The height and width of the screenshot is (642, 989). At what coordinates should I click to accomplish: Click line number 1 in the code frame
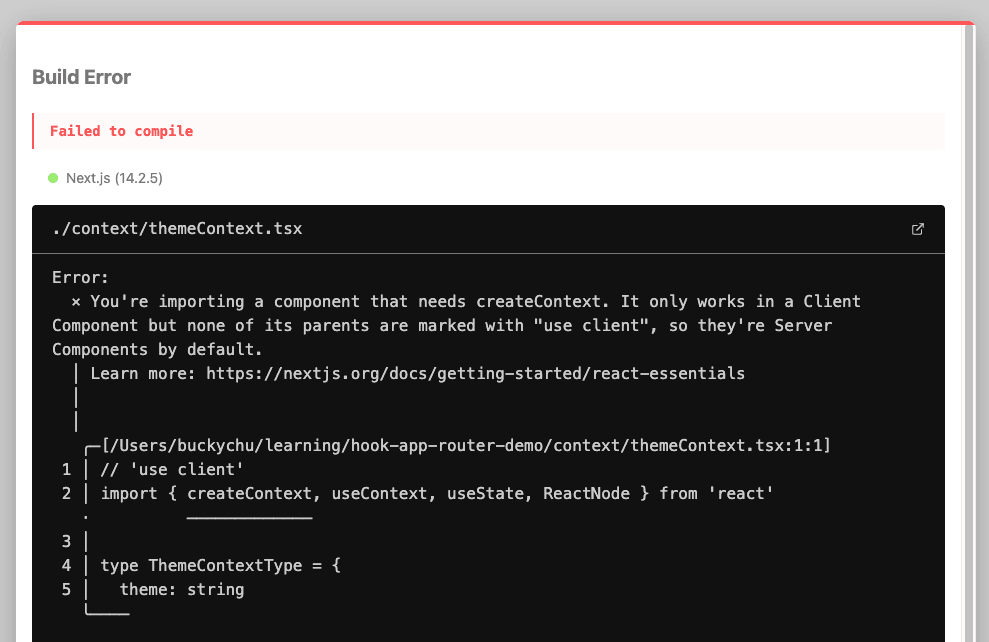pos(66,469)
